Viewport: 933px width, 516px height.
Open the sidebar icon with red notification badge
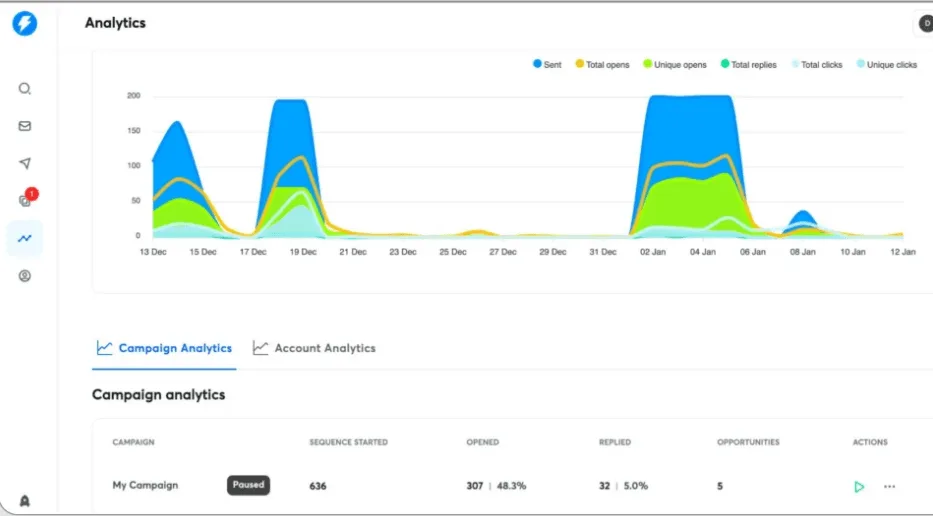[26, 200]
